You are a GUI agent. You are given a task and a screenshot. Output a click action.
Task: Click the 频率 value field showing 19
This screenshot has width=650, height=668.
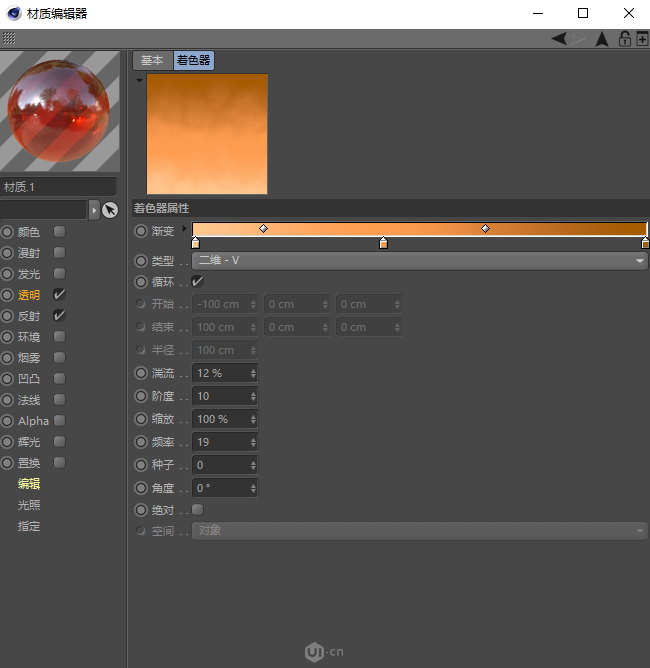220,442
